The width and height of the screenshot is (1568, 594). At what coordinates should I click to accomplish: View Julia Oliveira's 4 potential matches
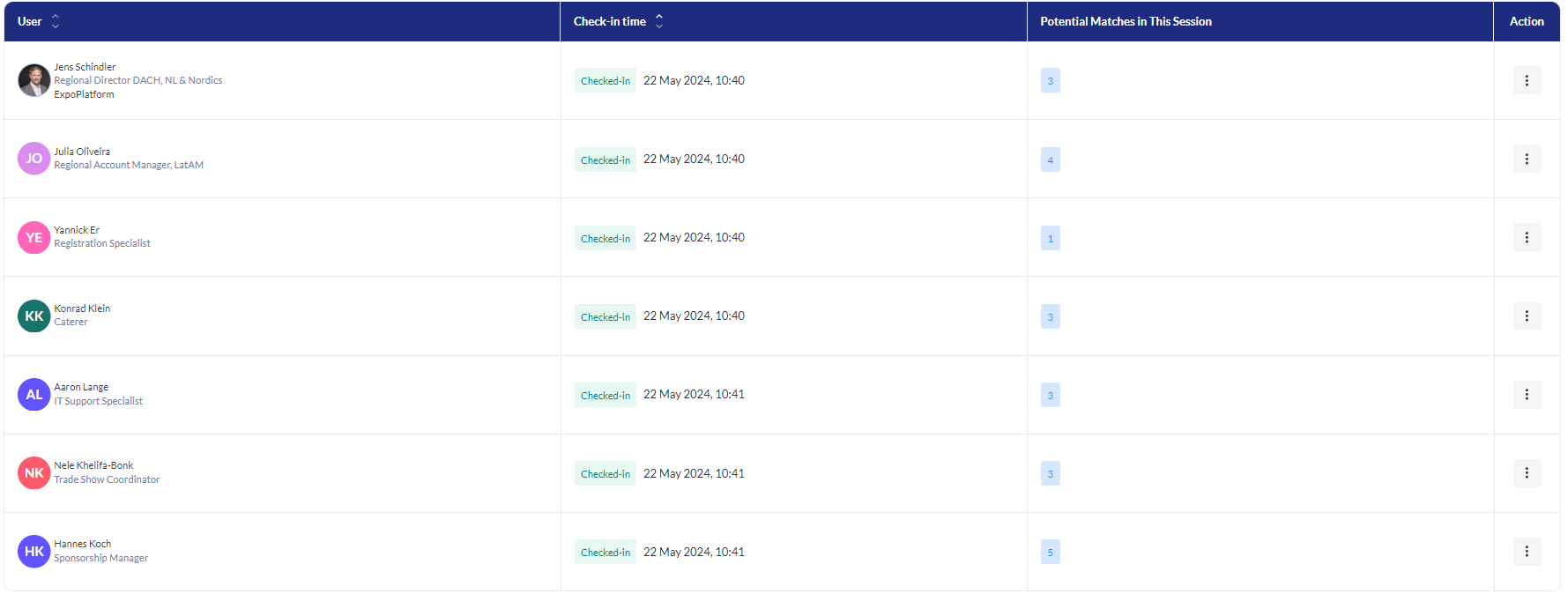coord(1050,160)
